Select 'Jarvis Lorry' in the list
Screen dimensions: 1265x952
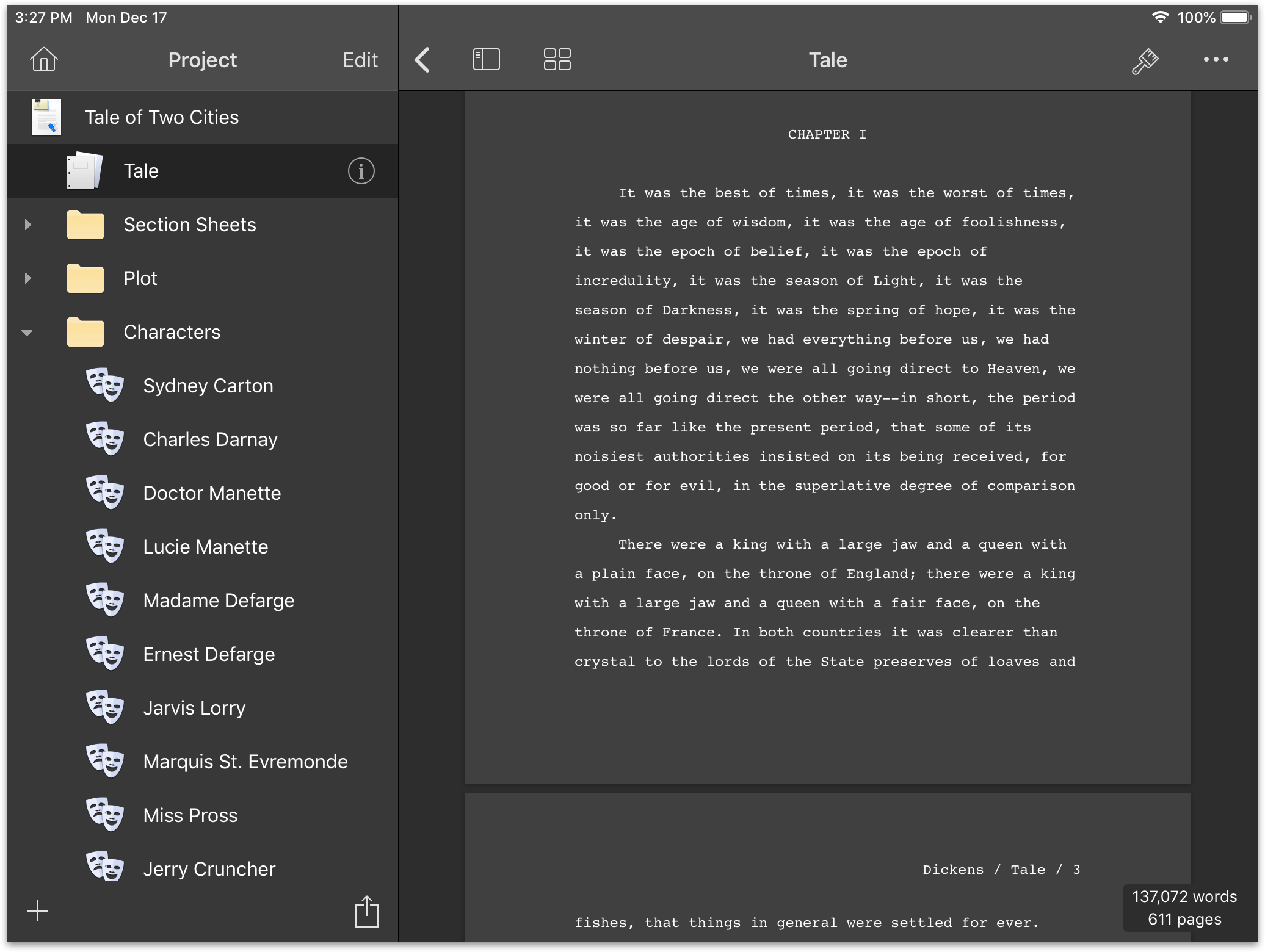[194, 708]
